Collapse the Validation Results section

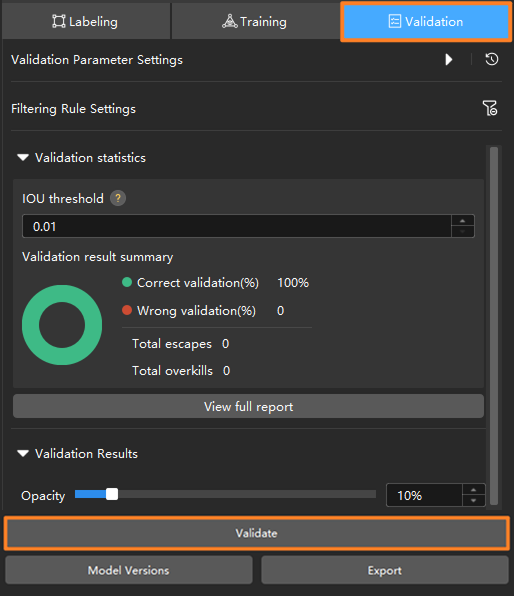tap(23, 453)
